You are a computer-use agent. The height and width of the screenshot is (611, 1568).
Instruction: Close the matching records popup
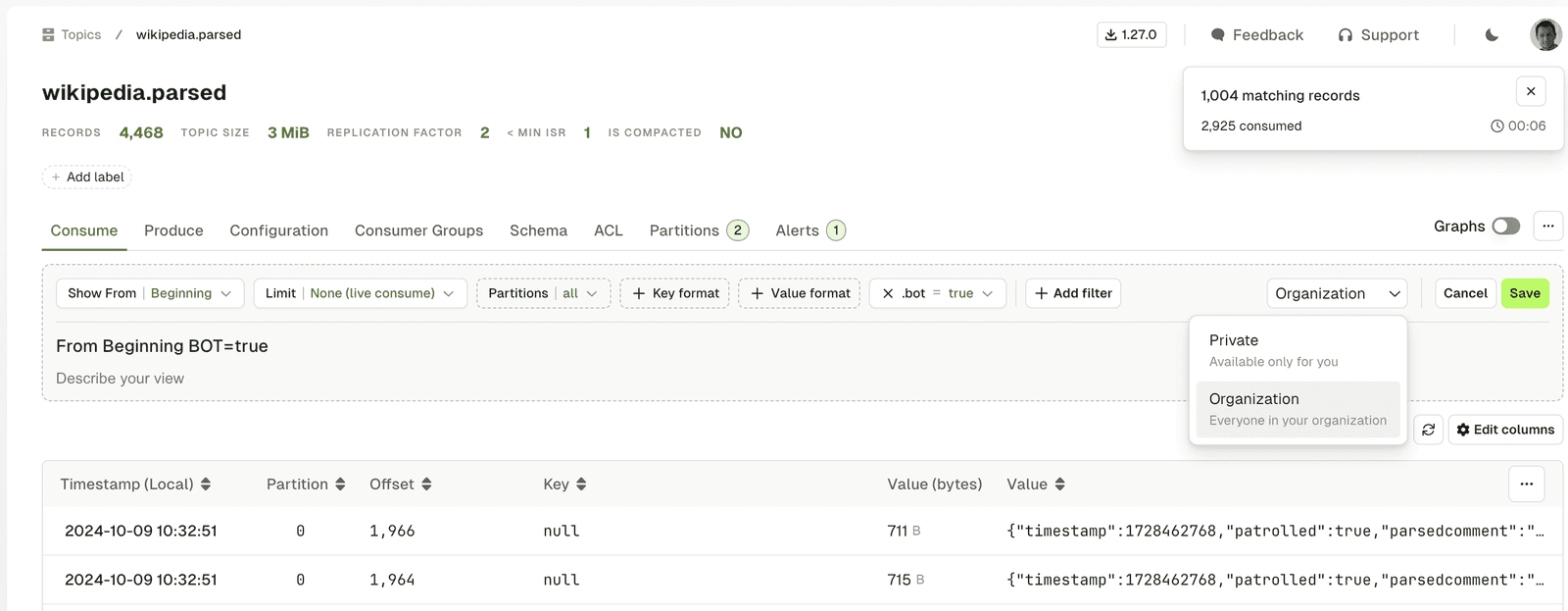coord(1530,91)
